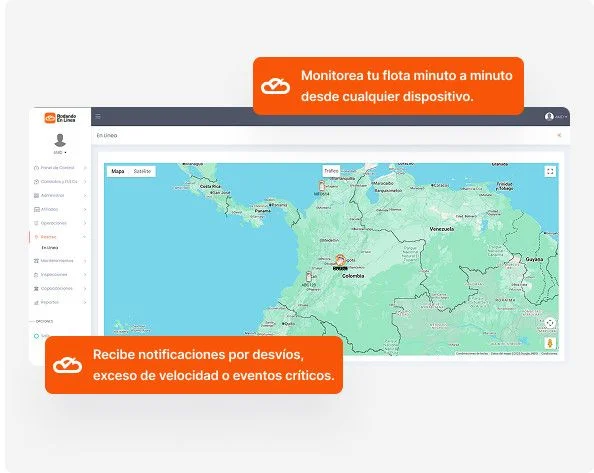The image size is (594, 473).
Task: Click the Reportes sidebar icon
Action: point(36,302)
